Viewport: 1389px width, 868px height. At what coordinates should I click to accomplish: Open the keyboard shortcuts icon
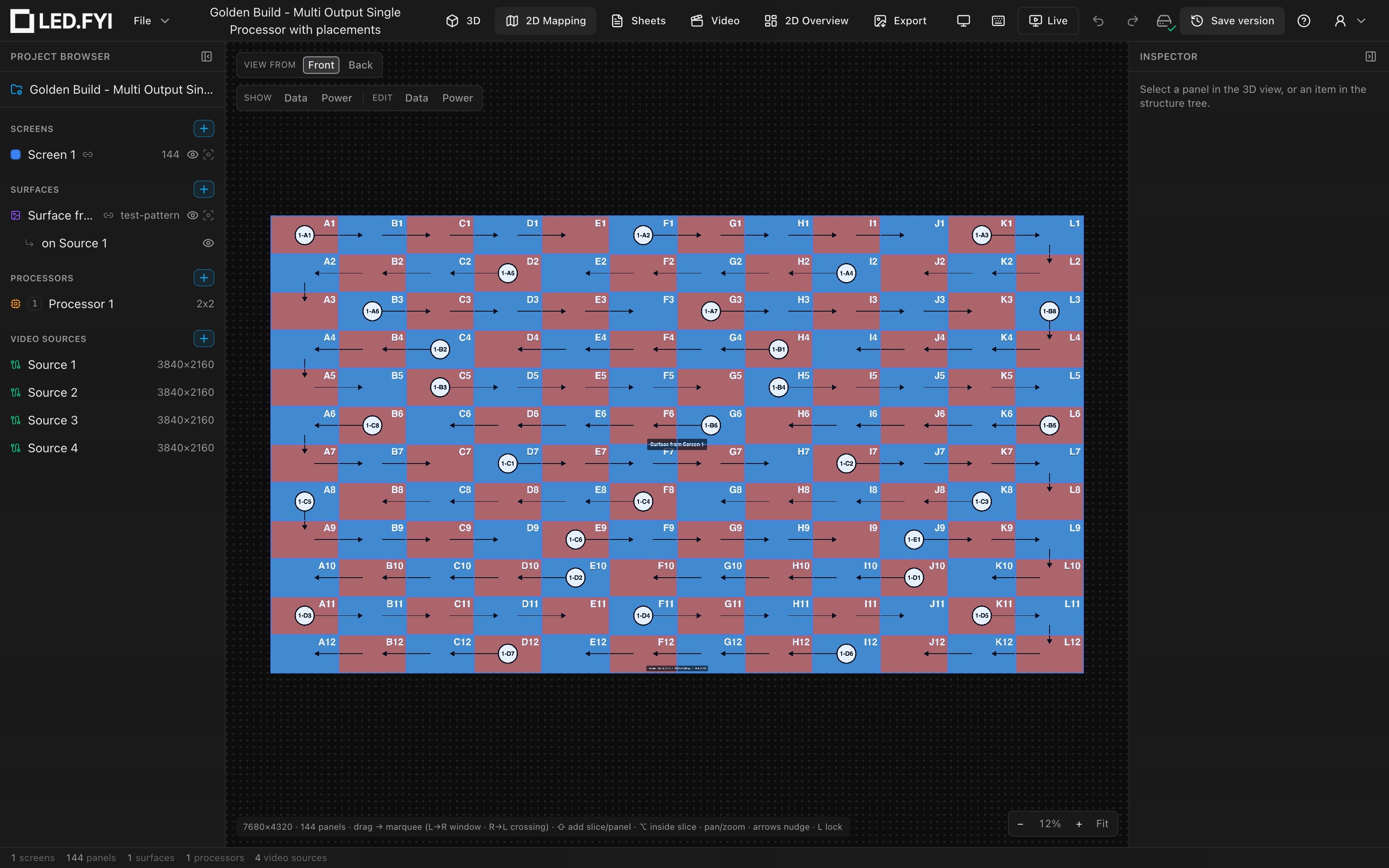[998, 21]
